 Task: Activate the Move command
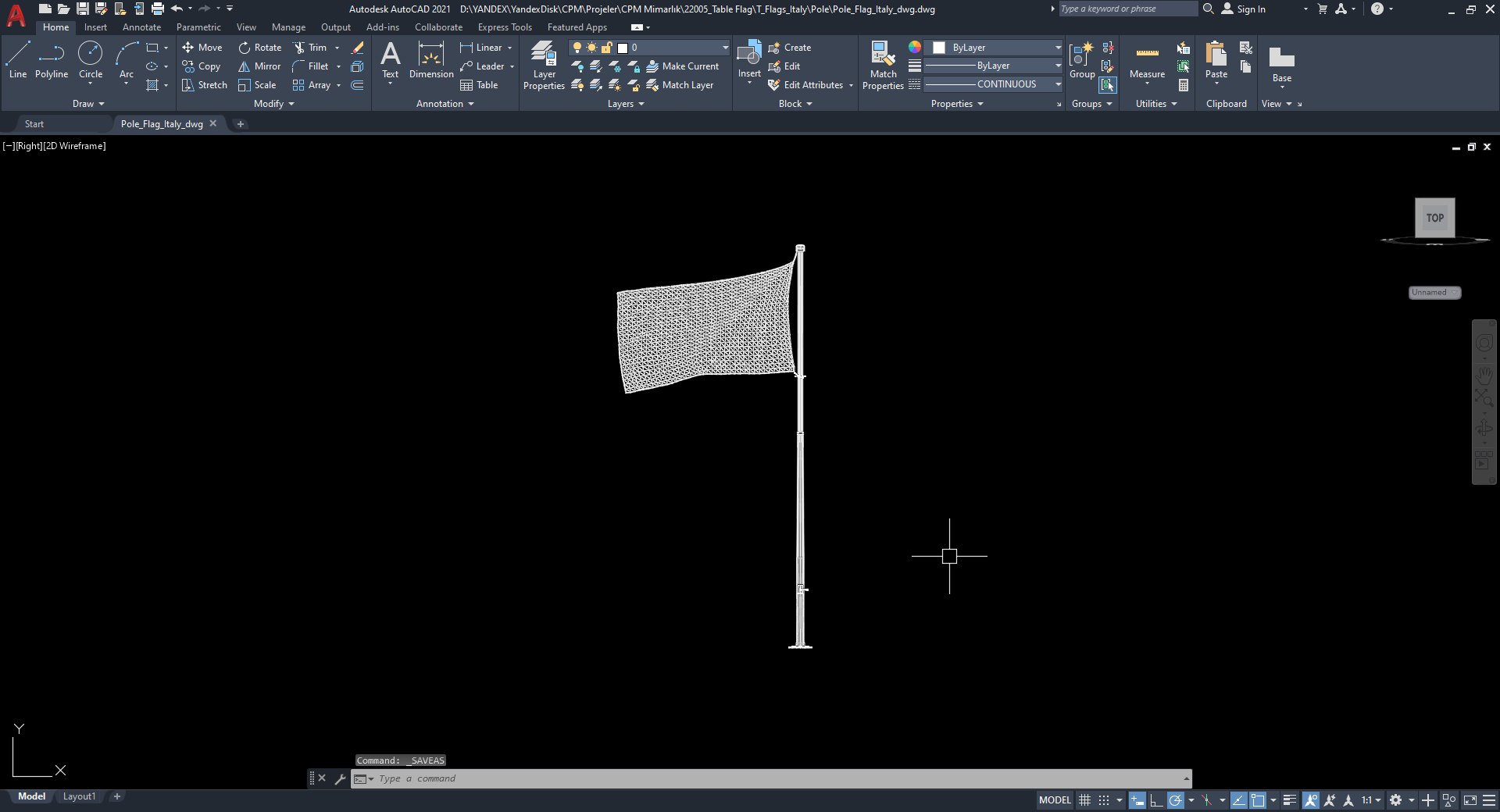click(x=202, y=48)
